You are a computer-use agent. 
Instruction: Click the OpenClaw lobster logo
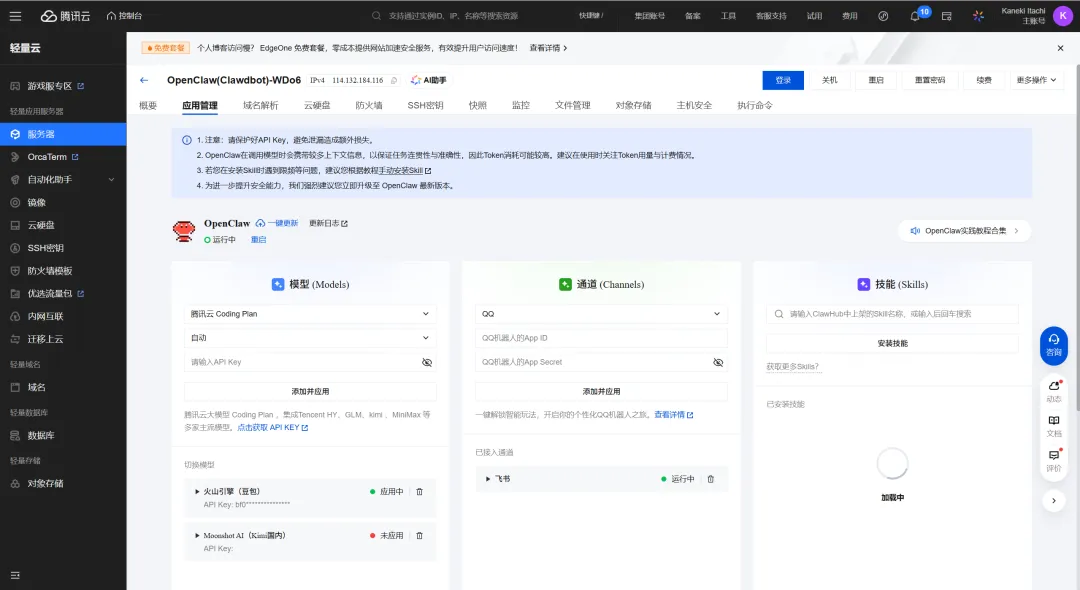pyautogui.click(x=184, y=231)
